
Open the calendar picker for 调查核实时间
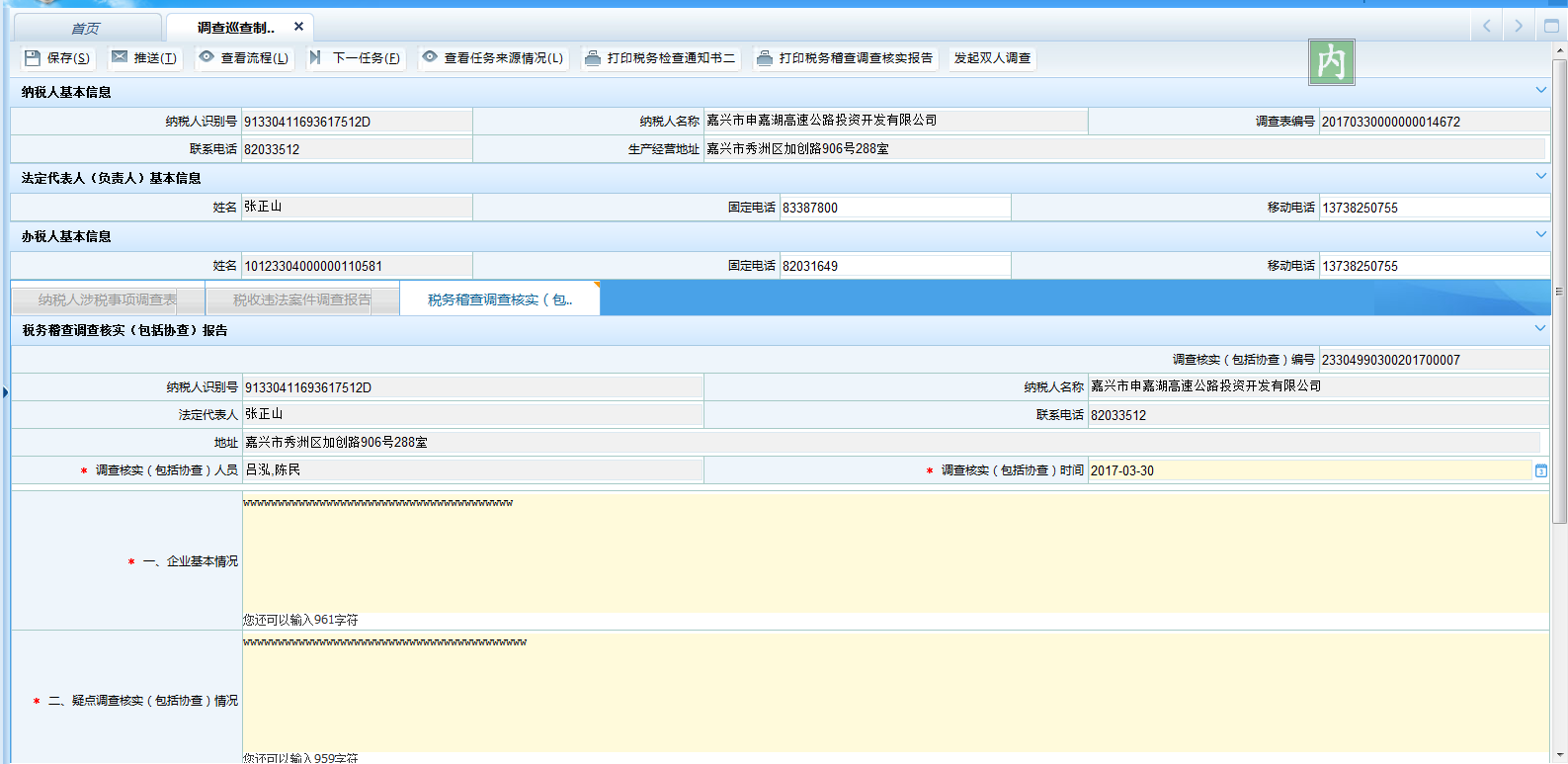[1540, 471]
